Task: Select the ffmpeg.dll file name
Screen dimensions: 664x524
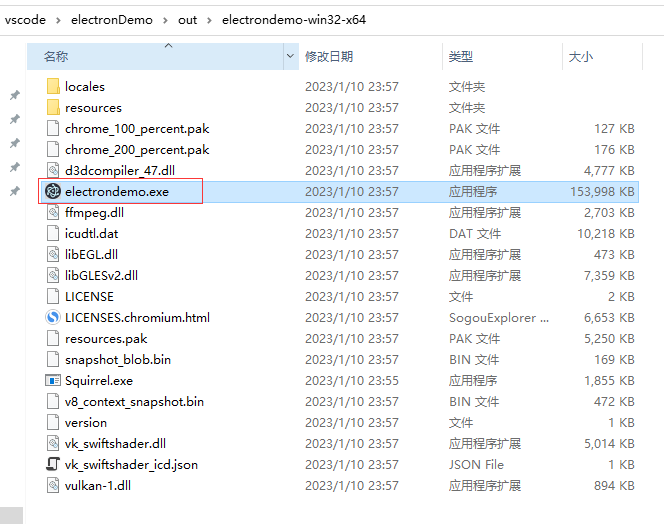Action: pyautogui.click(x=94, y=212)
